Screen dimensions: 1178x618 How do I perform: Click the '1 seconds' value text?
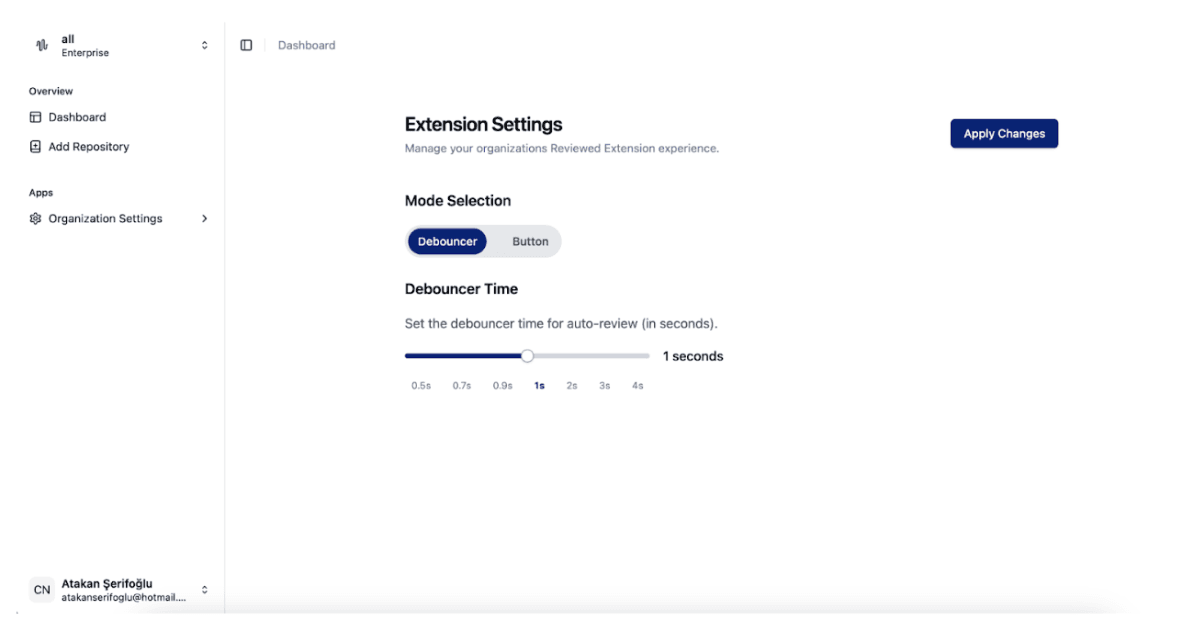[693, 356]
